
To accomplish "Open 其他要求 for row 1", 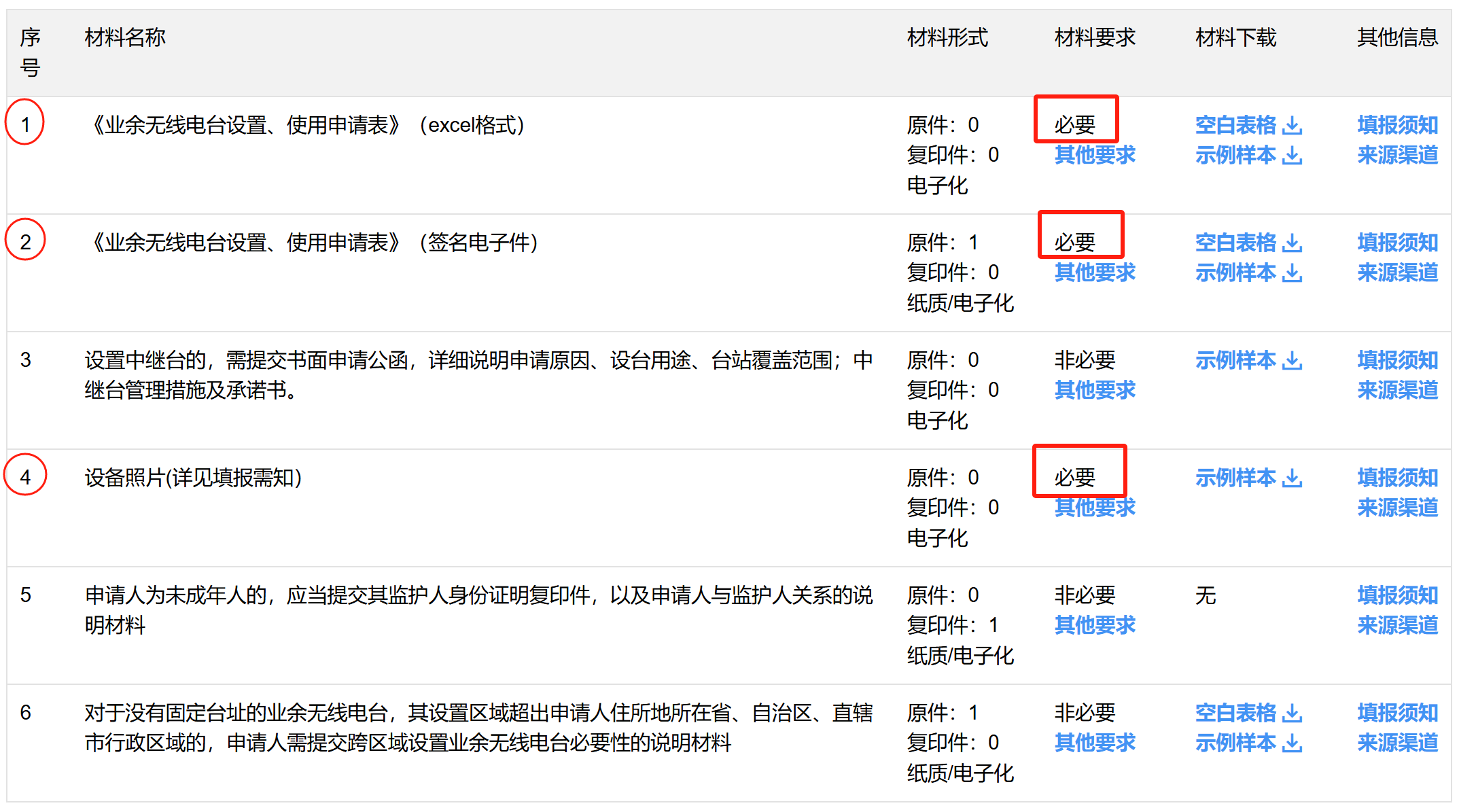I will tap(1094, 155).
